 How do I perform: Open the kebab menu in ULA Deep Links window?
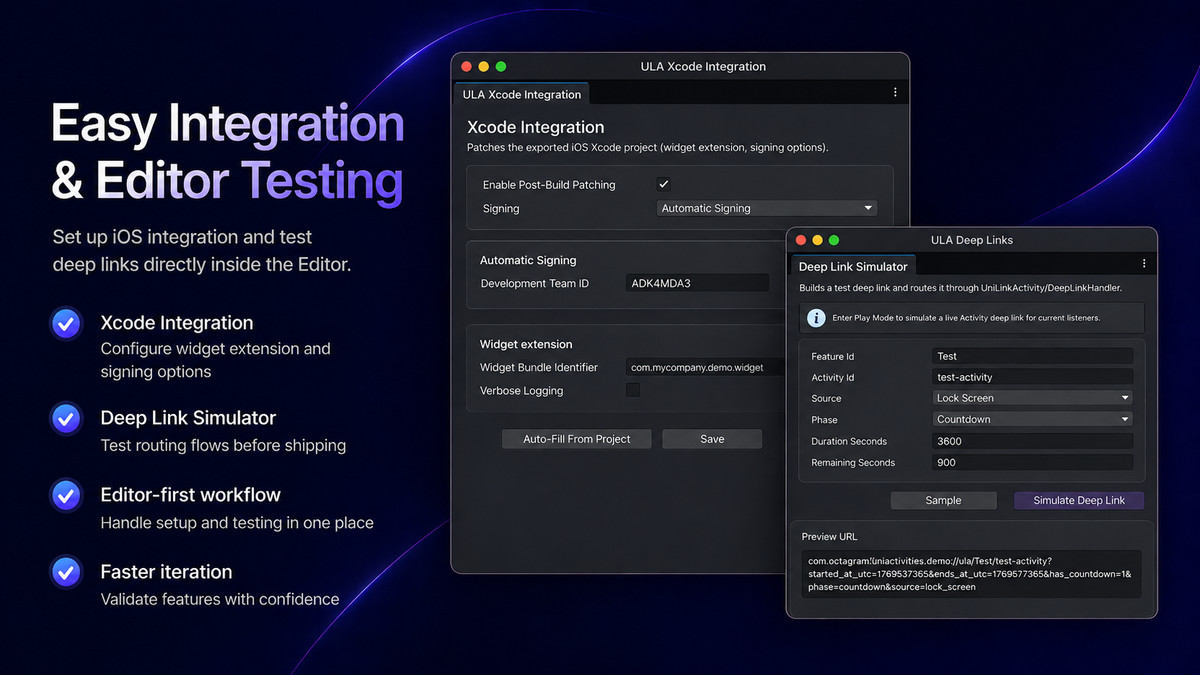point(1144,264)
